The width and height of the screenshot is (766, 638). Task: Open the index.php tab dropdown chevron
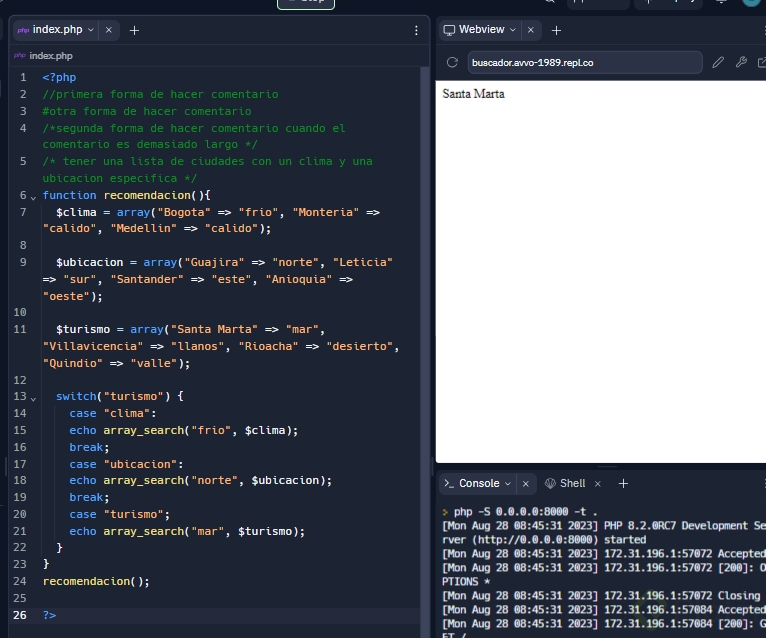coord(91,30)
